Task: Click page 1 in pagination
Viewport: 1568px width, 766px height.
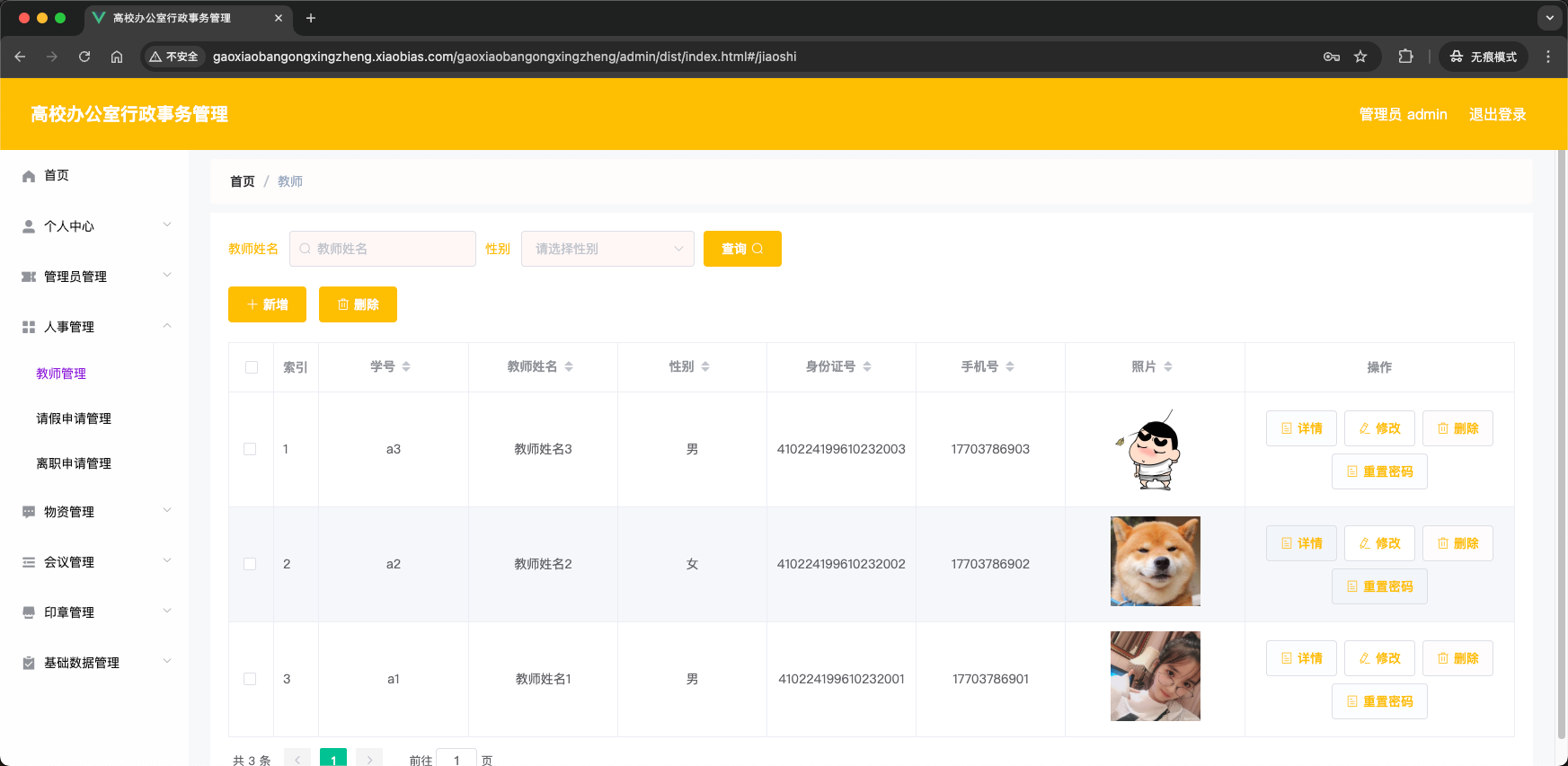Action: [x=333, y=759]
